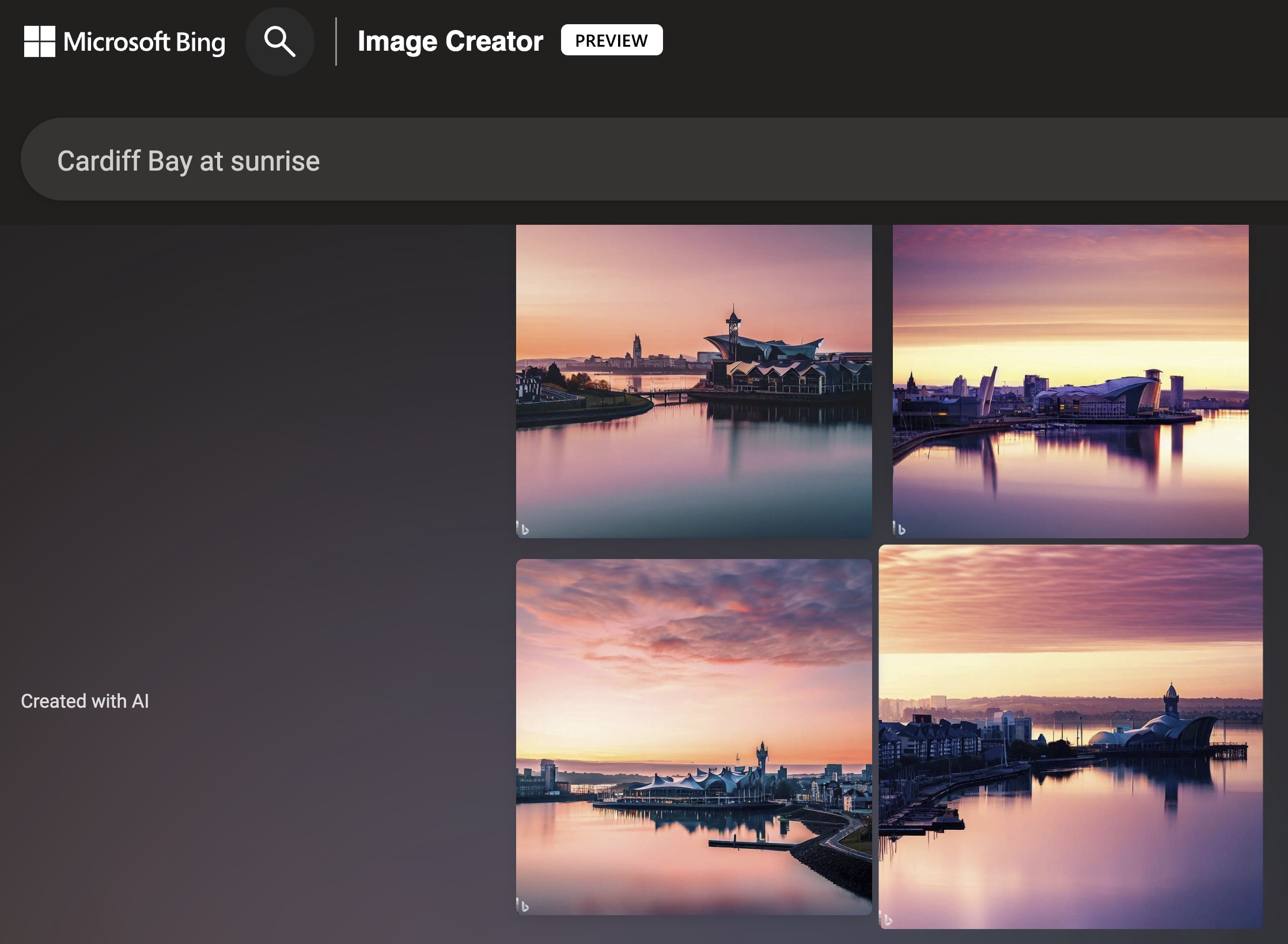
Task: Click the pink clouds in bottom-left image
Action: pos(694,622)
